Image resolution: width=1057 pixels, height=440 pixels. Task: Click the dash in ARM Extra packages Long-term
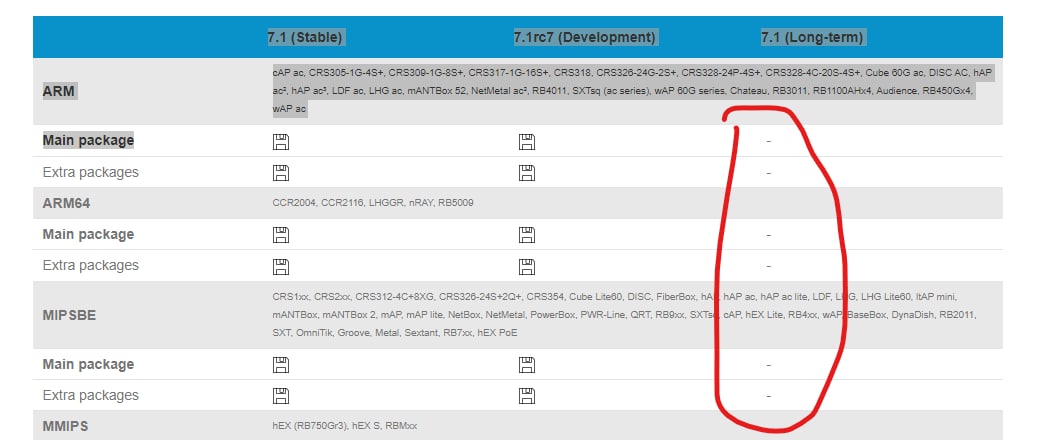[768, 172]
